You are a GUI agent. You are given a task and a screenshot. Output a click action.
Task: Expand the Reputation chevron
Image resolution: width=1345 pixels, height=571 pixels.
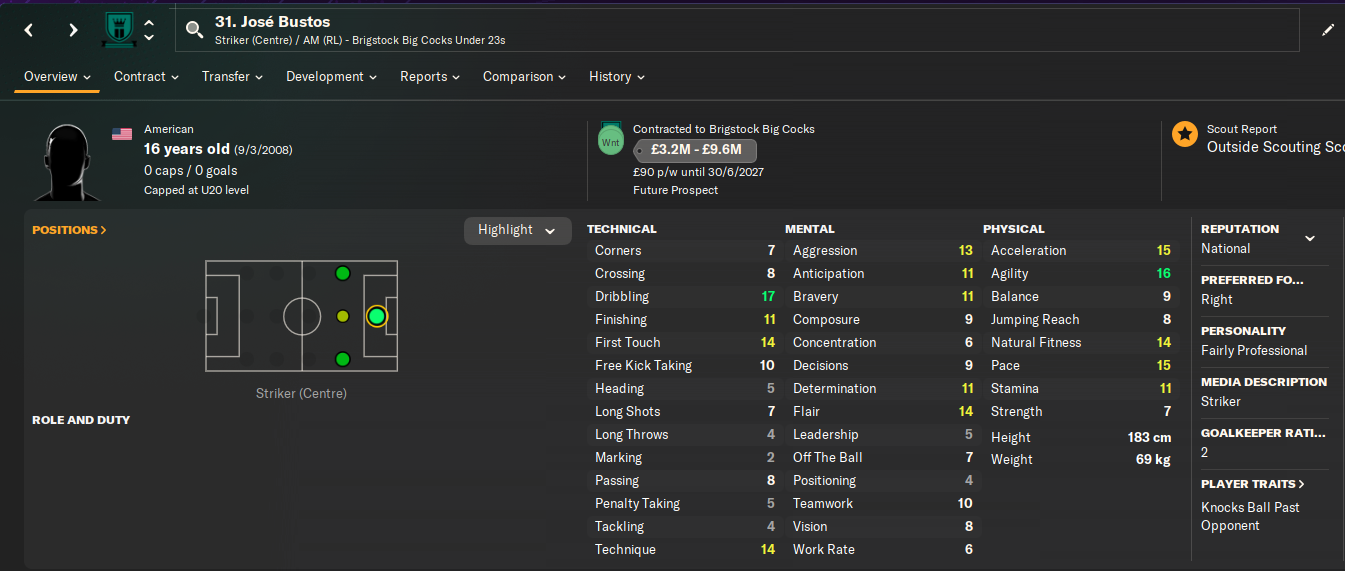pos(1310,238)
